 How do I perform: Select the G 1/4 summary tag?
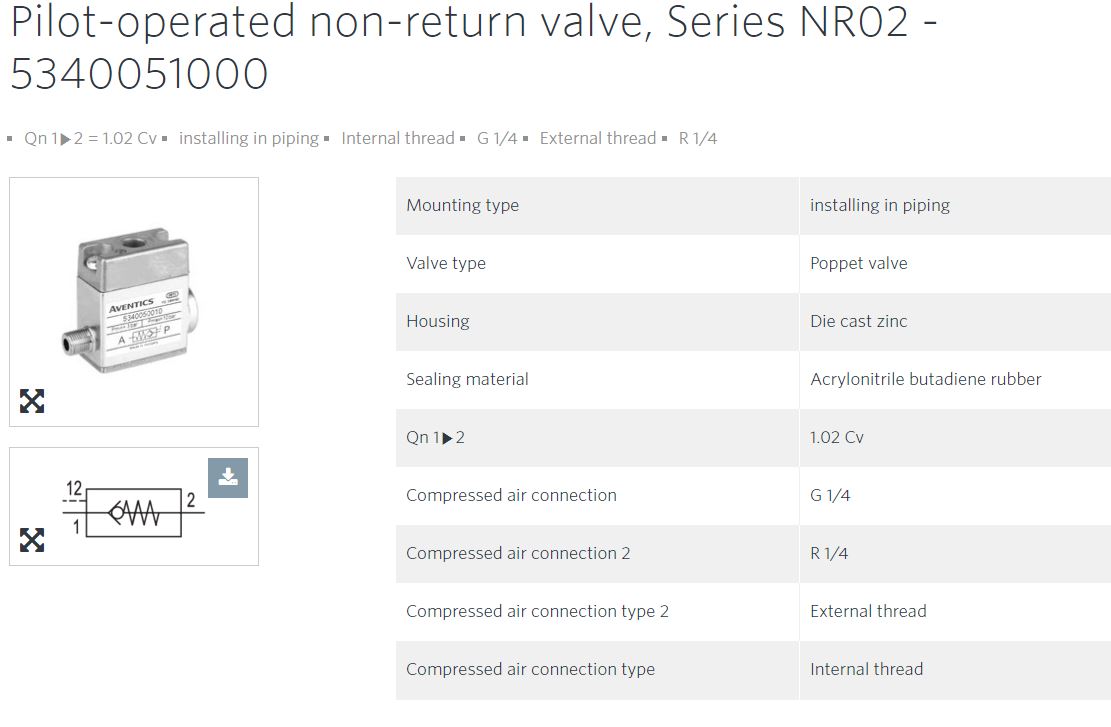point(497,138)
